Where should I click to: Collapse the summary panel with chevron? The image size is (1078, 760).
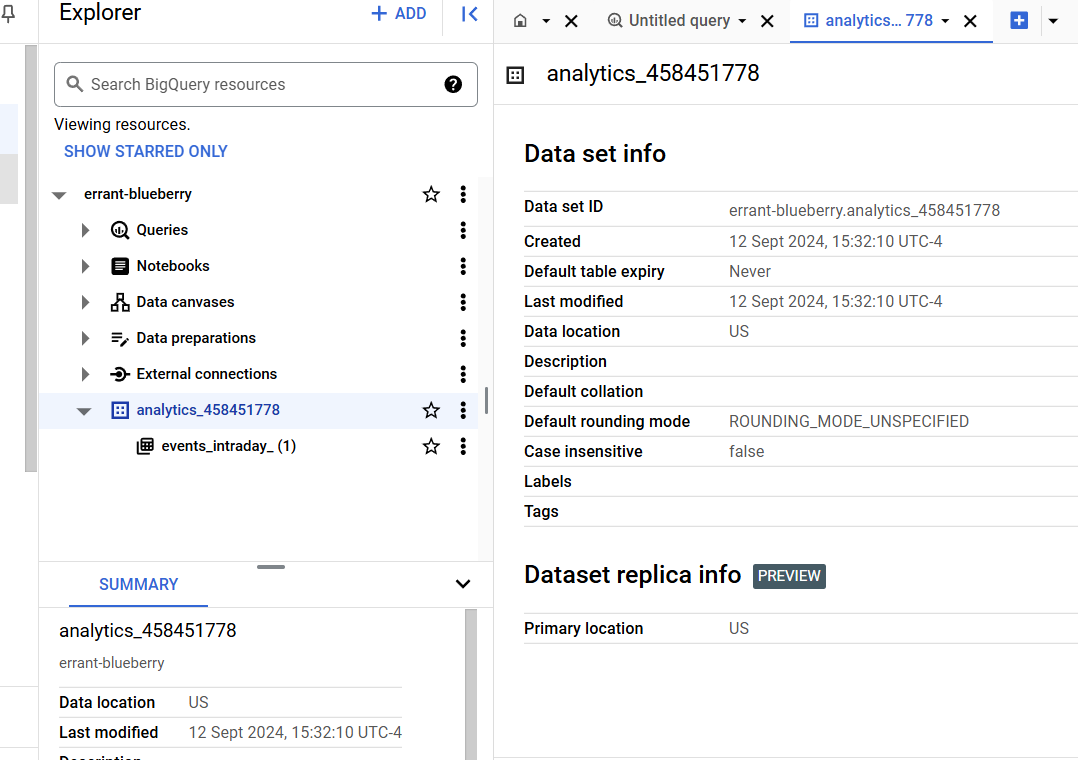(463, 584)
